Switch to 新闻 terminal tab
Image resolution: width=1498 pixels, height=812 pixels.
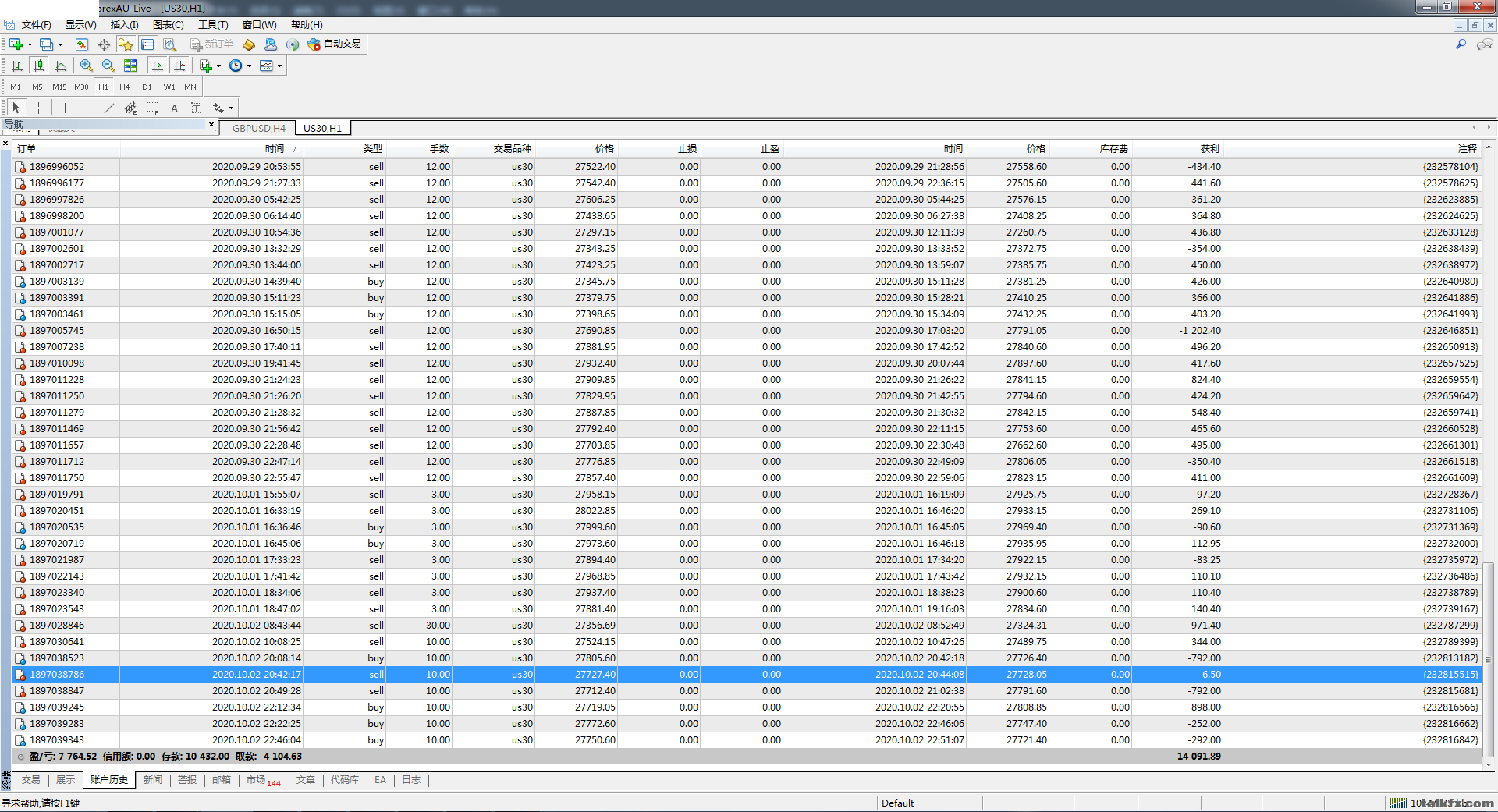point(153,780)
